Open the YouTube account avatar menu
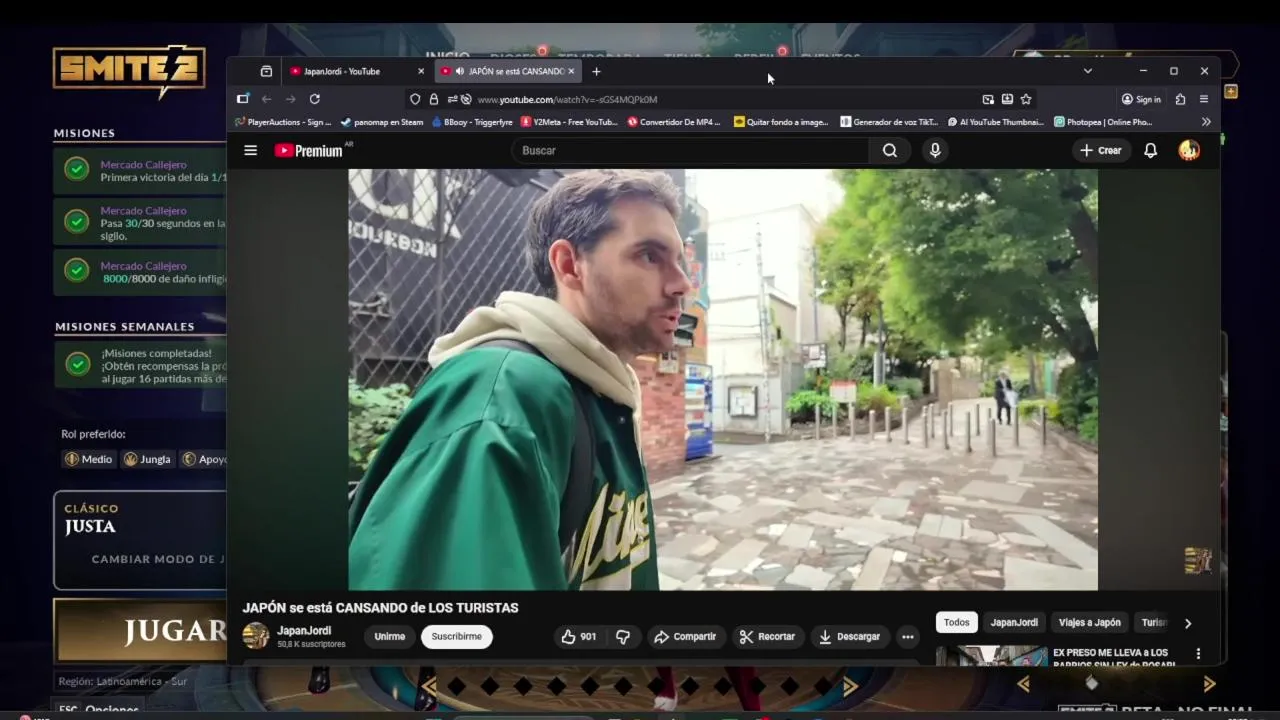 [x=1189, y=150]
